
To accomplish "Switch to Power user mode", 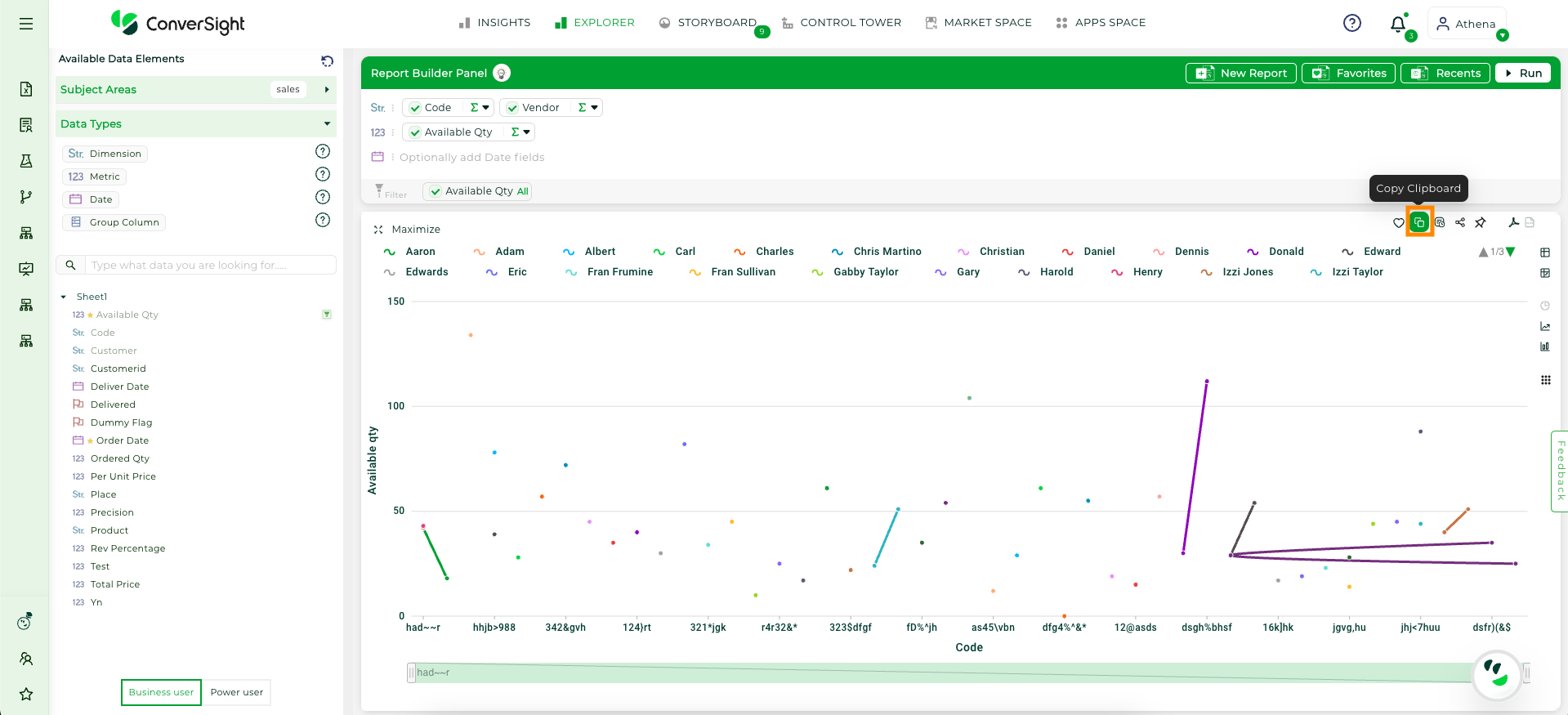I will click(x=237, y=692).
